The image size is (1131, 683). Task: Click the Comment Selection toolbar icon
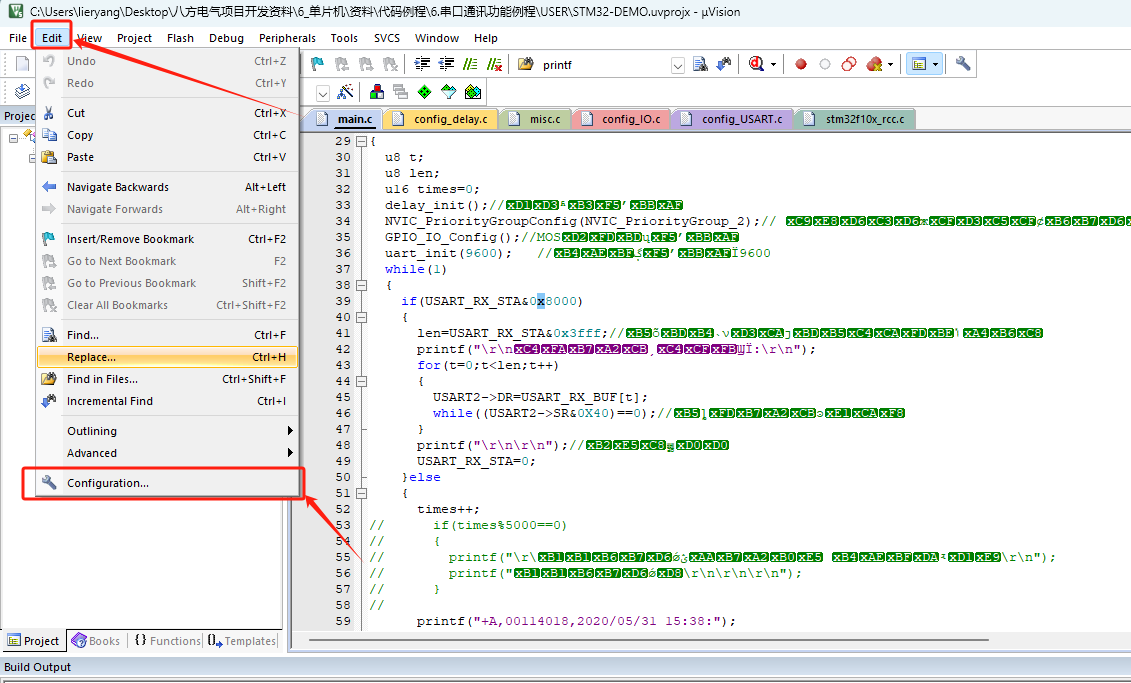470,64
